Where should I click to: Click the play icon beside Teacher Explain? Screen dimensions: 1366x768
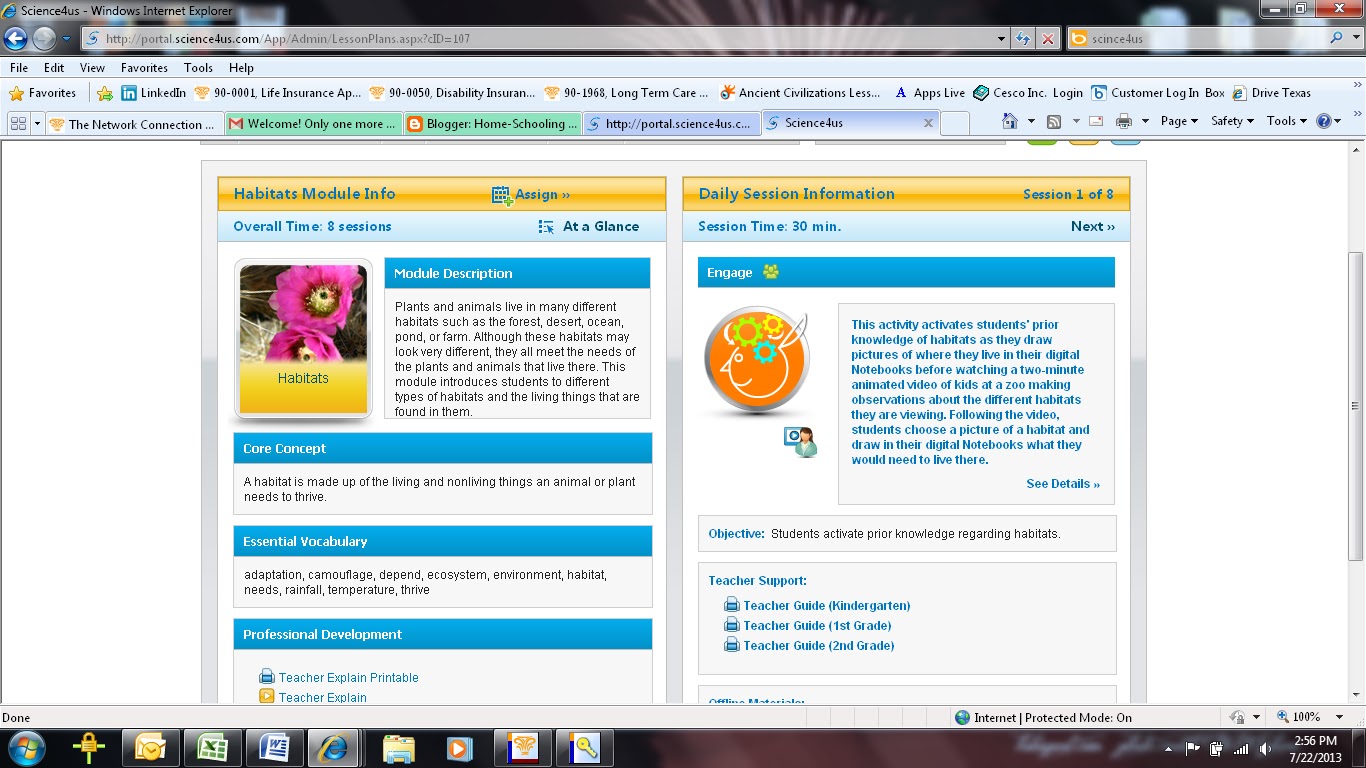[x=267, y=697]
